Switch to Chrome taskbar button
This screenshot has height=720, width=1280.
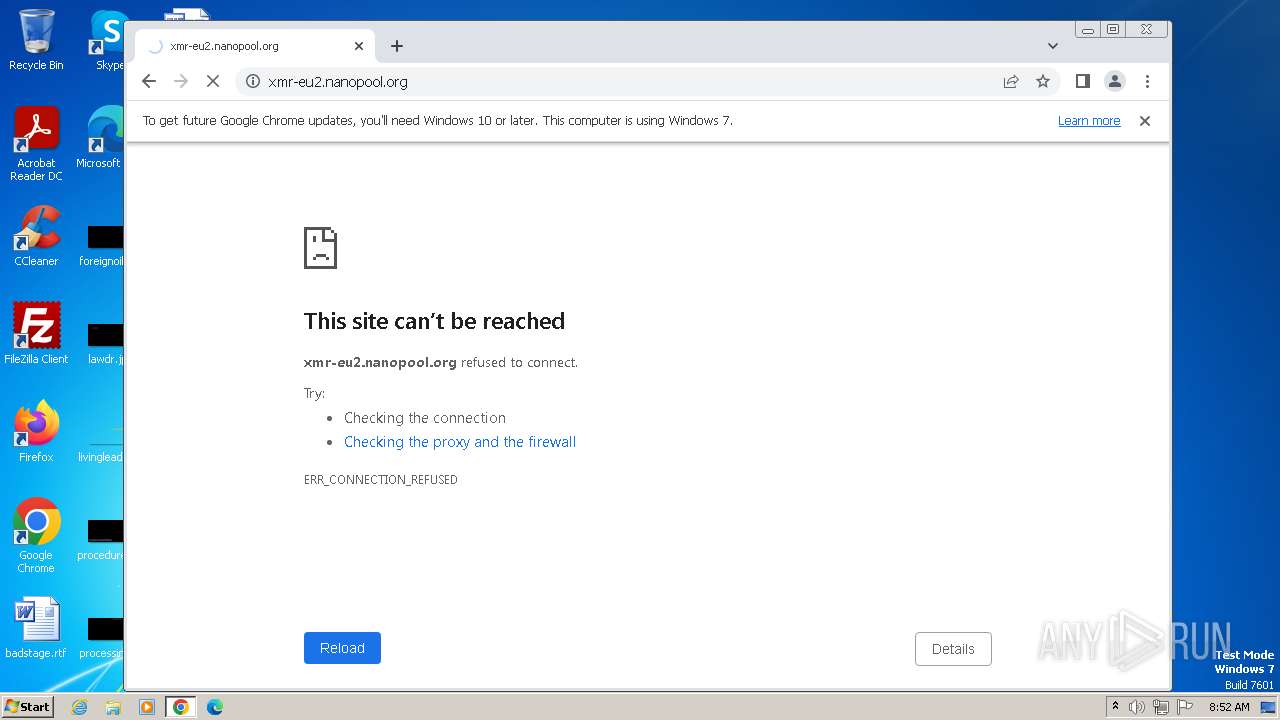181,707
